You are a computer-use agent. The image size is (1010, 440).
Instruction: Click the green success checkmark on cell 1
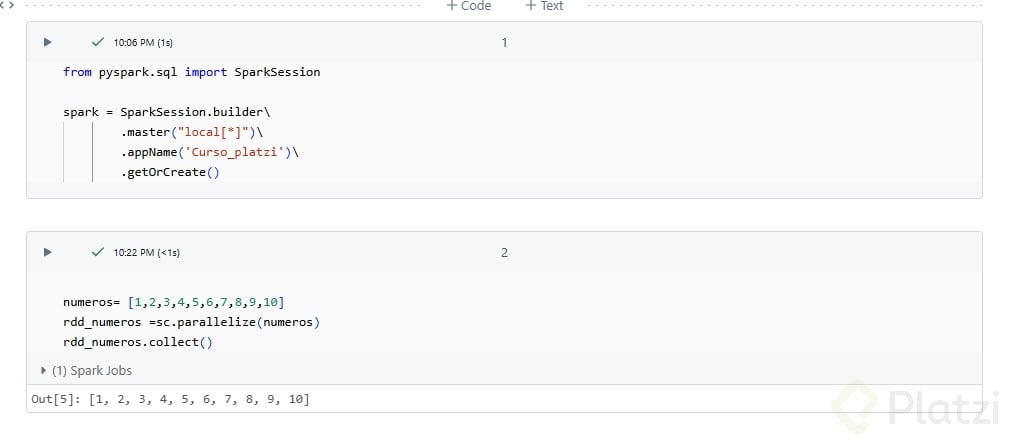point(97,42)
